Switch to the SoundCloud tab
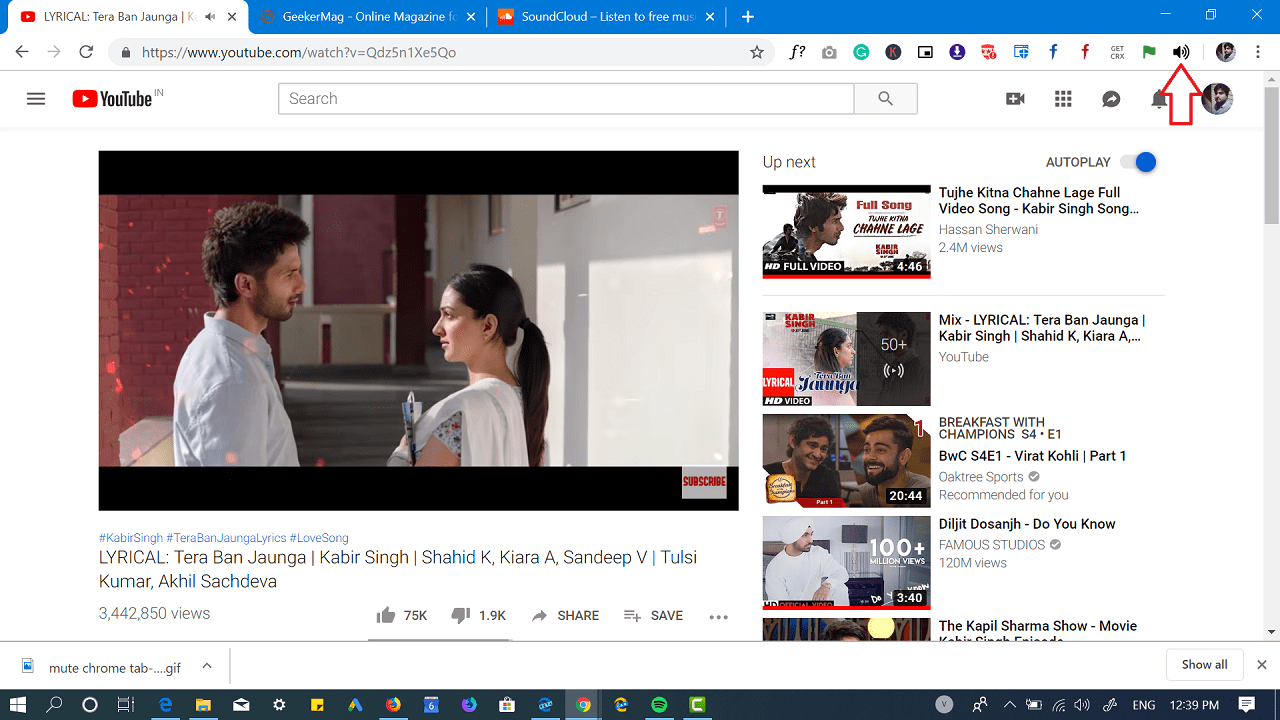 (606, 17)
